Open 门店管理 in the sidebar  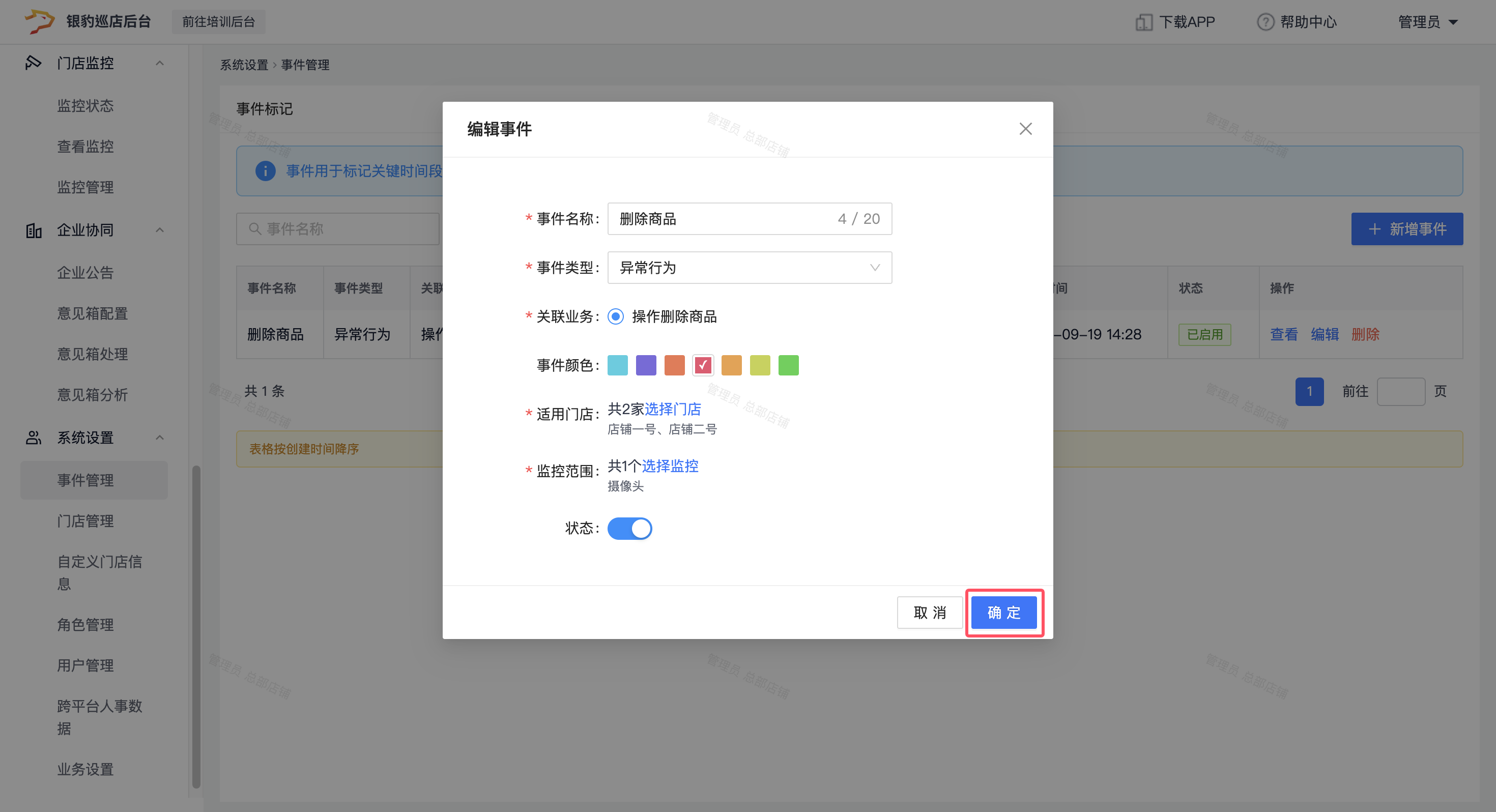85,520
